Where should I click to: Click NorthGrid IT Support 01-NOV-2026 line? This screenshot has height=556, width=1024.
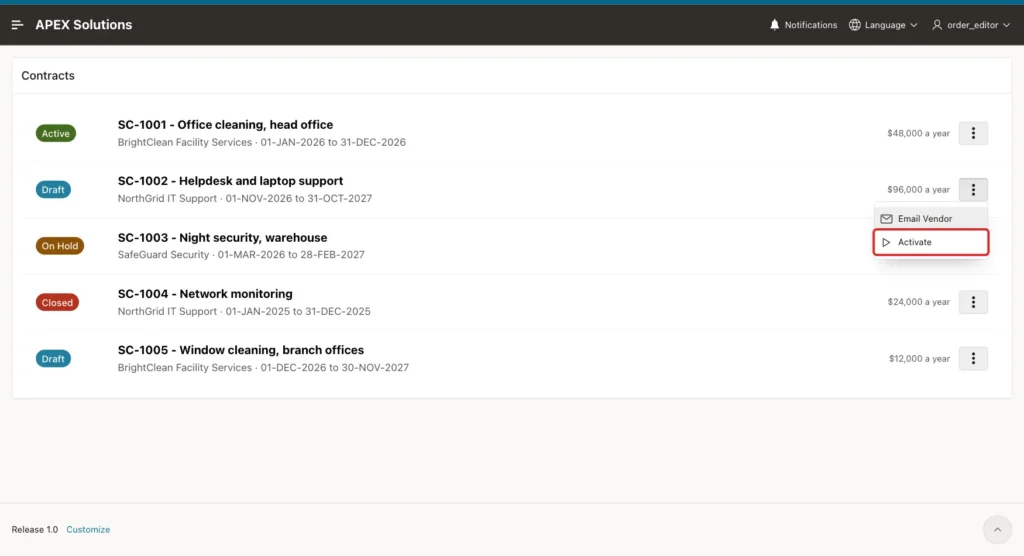245,199
